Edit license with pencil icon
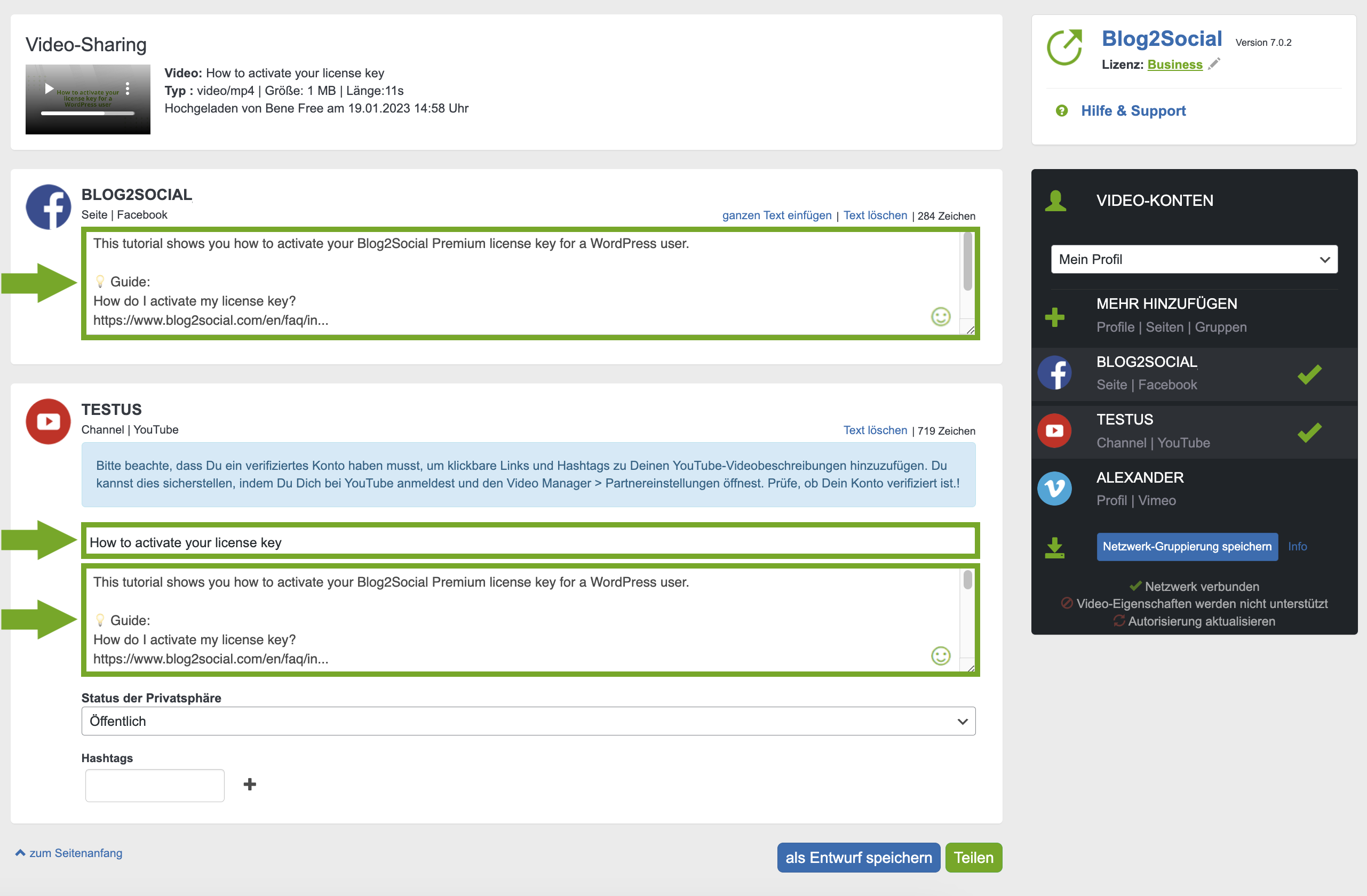Image resolution: width=1367 pixels, height=896 pixels. point(1214,63)
